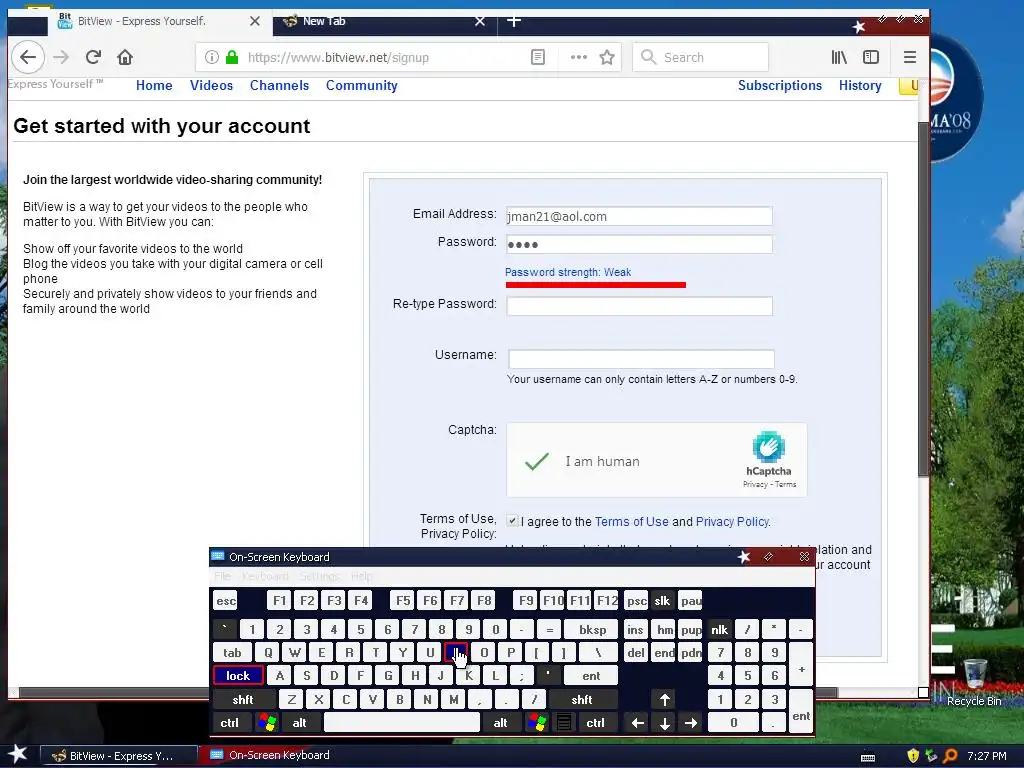The image size is (1024, 768).
Task: Click the hCaptcha logo
Action: pos(769,447)
